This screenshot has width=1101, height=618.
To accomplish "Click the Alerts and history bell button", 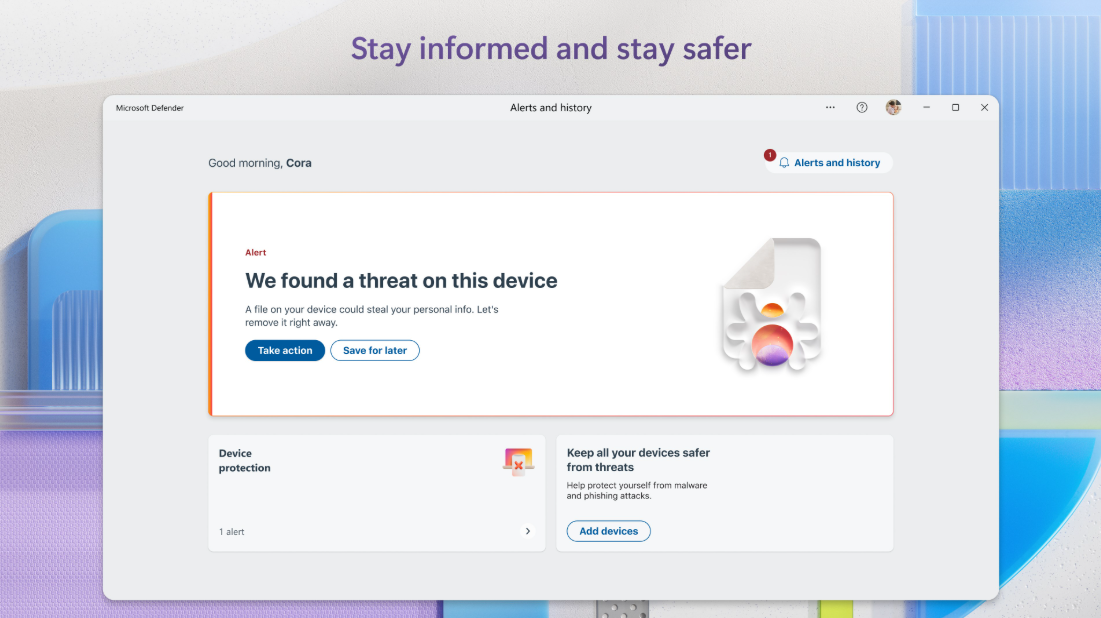I will [x=829, y=163].
